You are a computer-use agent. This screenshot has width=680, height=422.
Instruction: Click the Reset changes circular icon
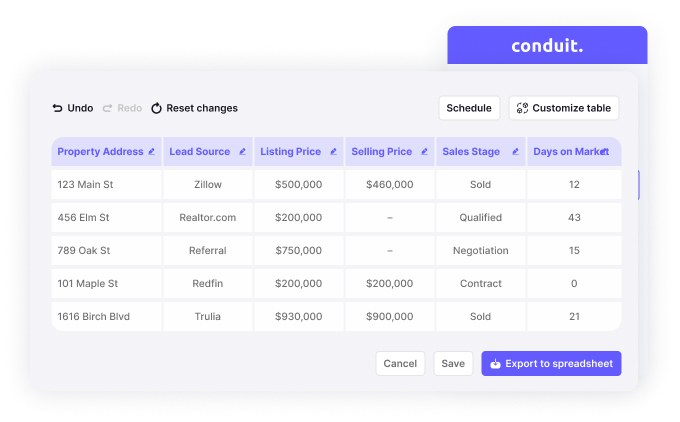click(156, 108)
